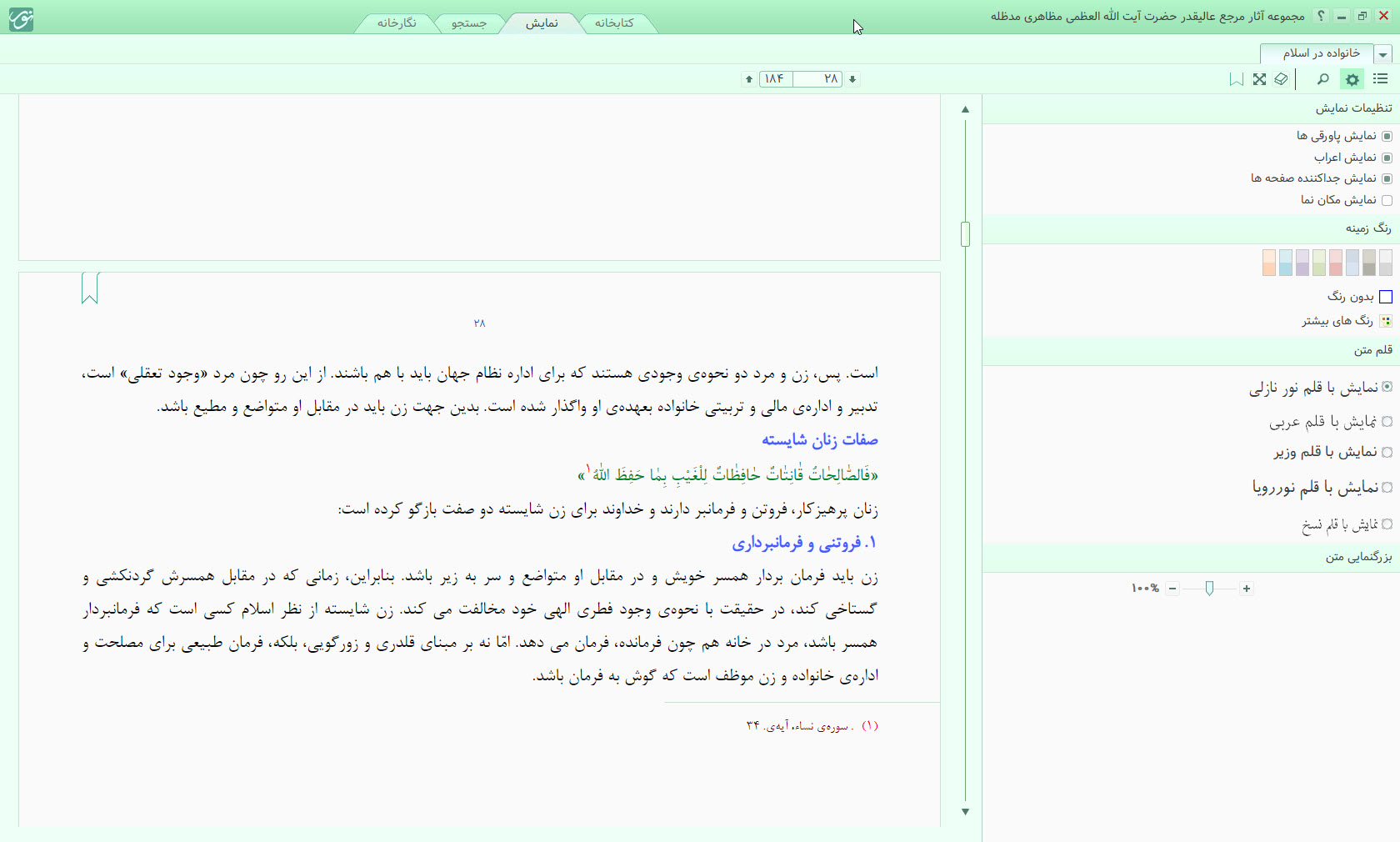Open the table of contents list icon
Viewport: 1400px width, 842px height.
tap(1381, 79)
